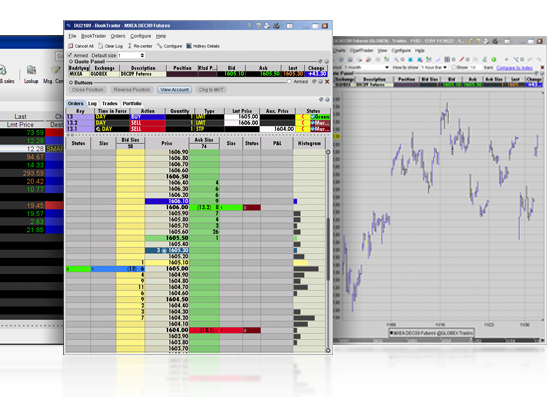Click the red C cancel icon in order 13.2 row
The height and width of the screenshot is (397, 558).
point(303,123)
